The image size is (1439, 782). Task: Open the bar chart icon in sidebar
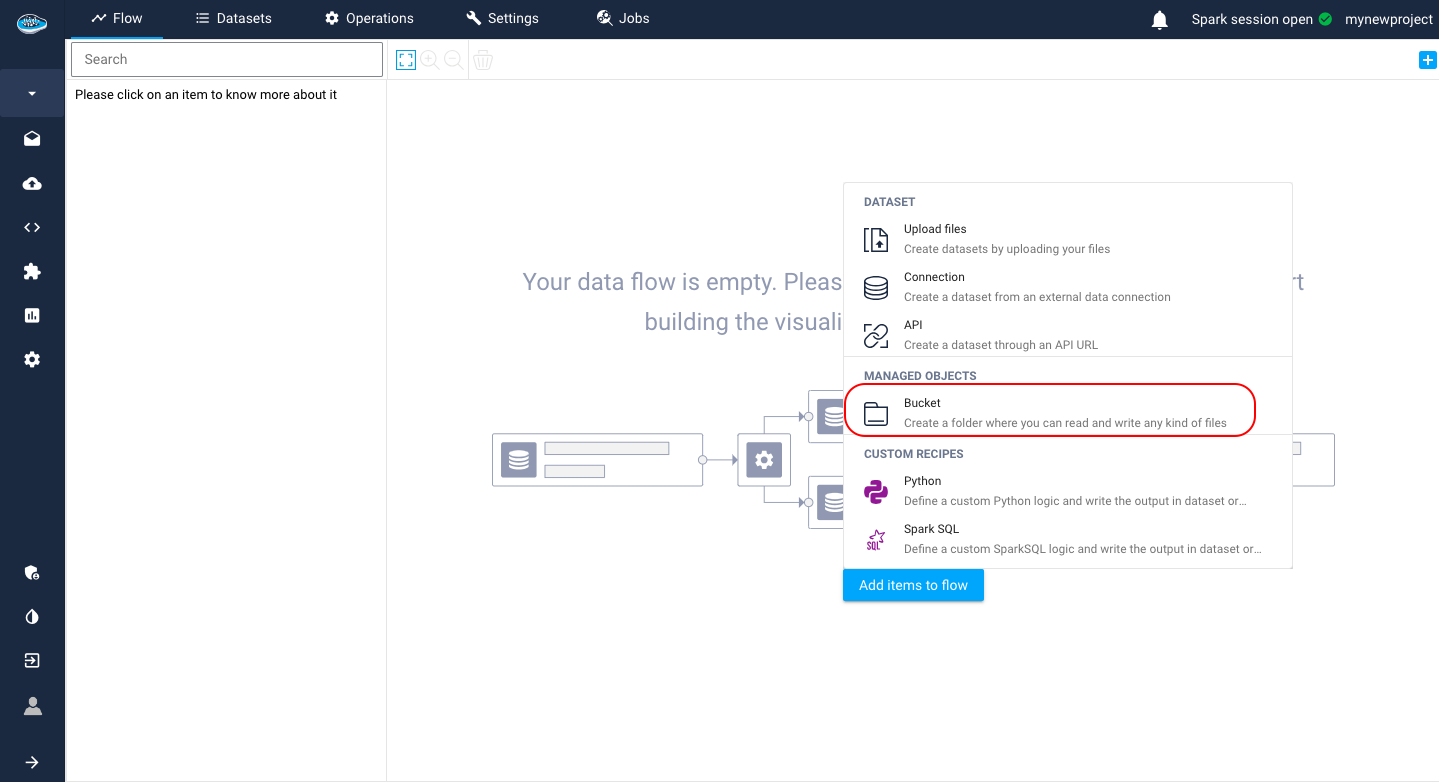coord(32,315)
